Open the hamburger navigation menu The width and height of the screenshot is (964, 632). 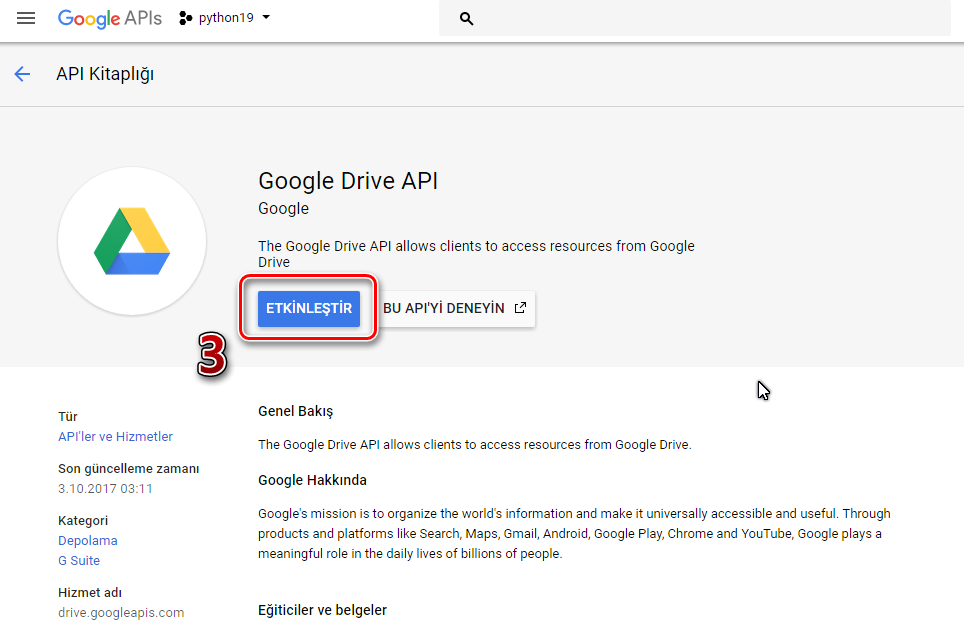tap(26, 18)
